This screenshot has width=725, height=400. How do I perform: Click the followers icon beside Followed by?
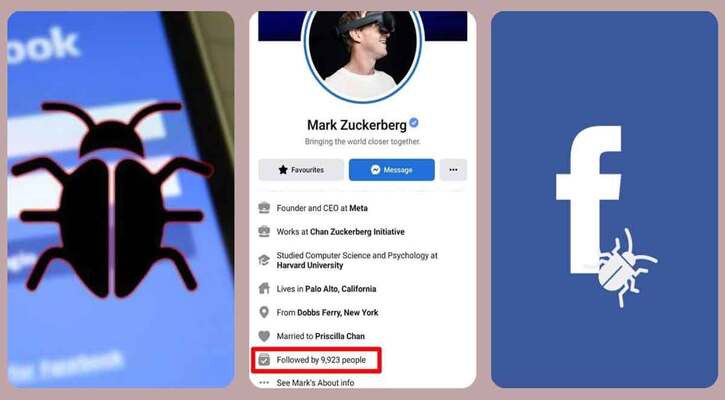(264, 360)
